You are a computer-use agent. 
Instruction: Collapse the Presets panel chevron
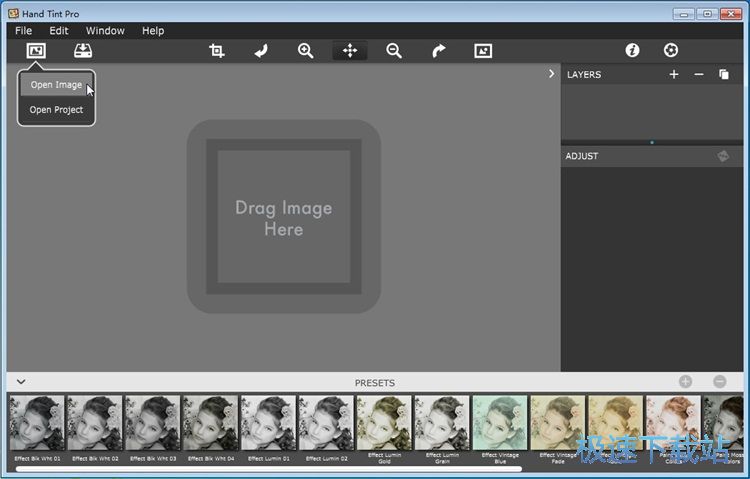coord(21,382)
